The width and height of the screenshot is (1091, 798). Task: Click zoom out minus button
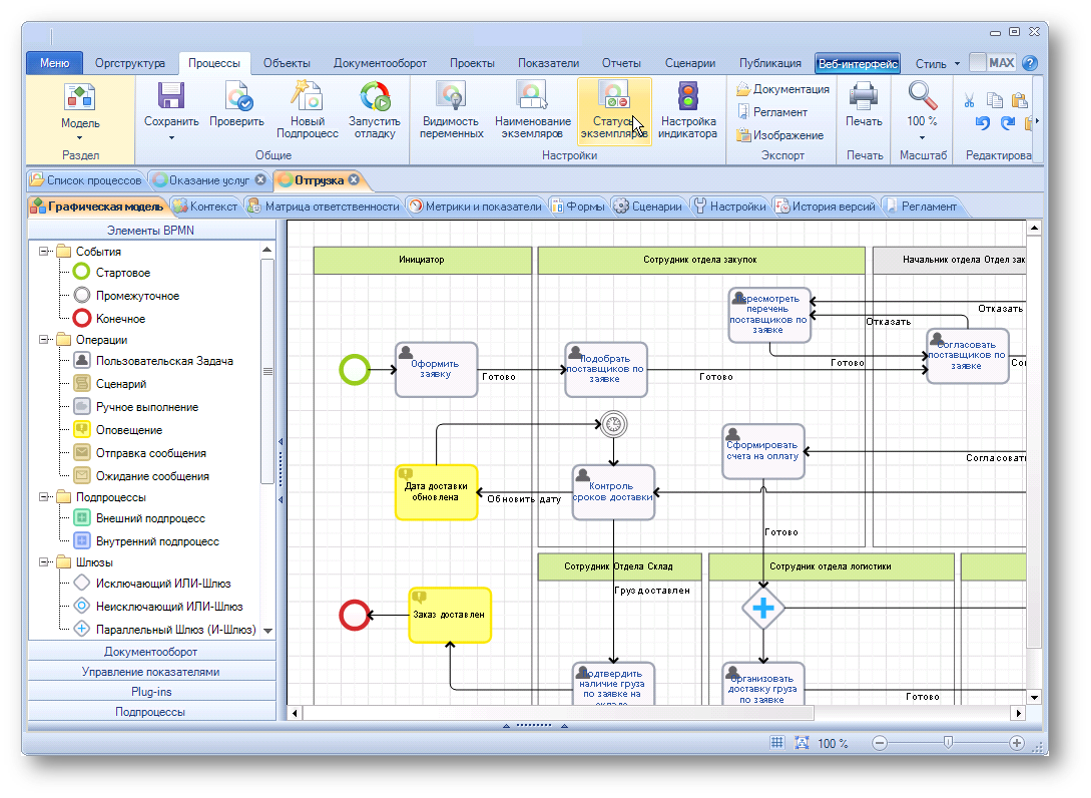click(879, 743)
